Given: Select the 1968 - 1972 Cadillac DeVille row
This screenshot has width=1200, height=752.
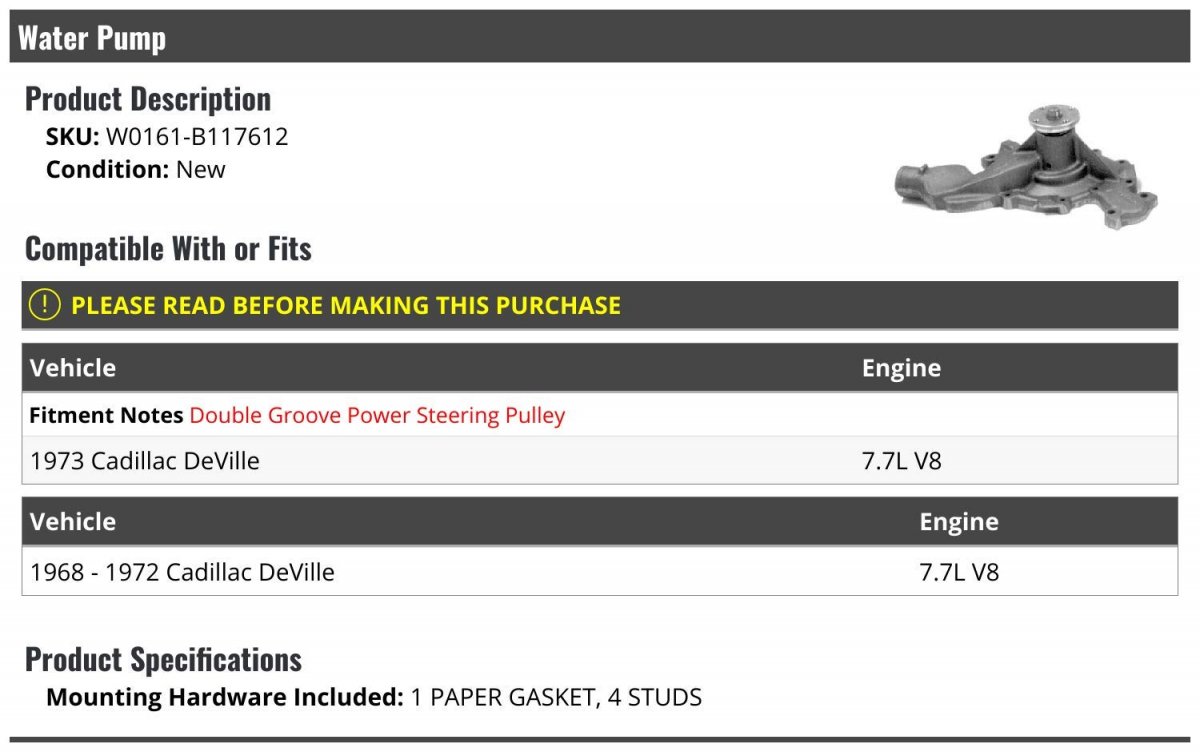Looking at the screenshot, I should pyautogui.click(x=183, y=572).
